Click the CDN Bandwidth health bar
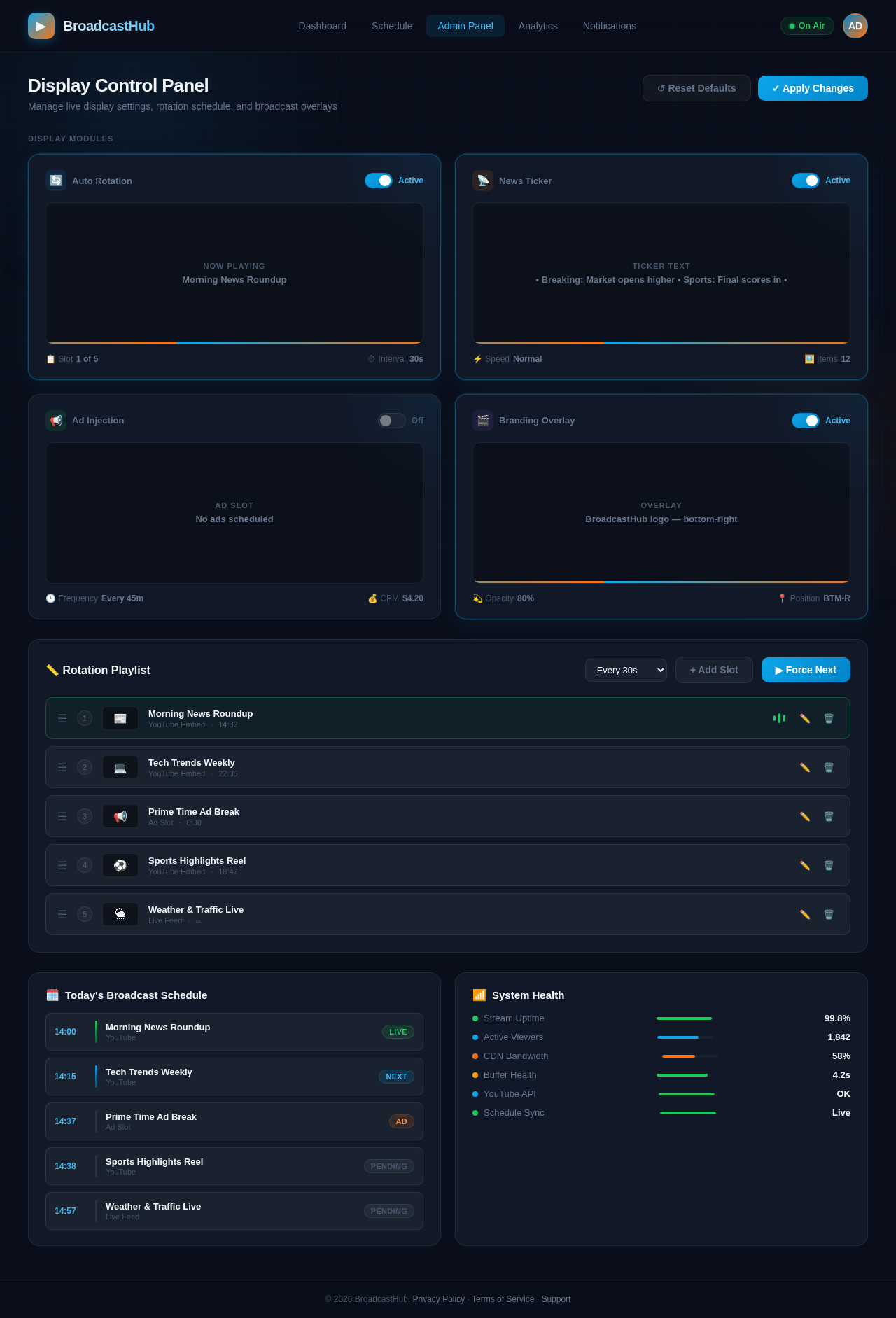Screen dimensions: 896x1318 [690, 1056]
